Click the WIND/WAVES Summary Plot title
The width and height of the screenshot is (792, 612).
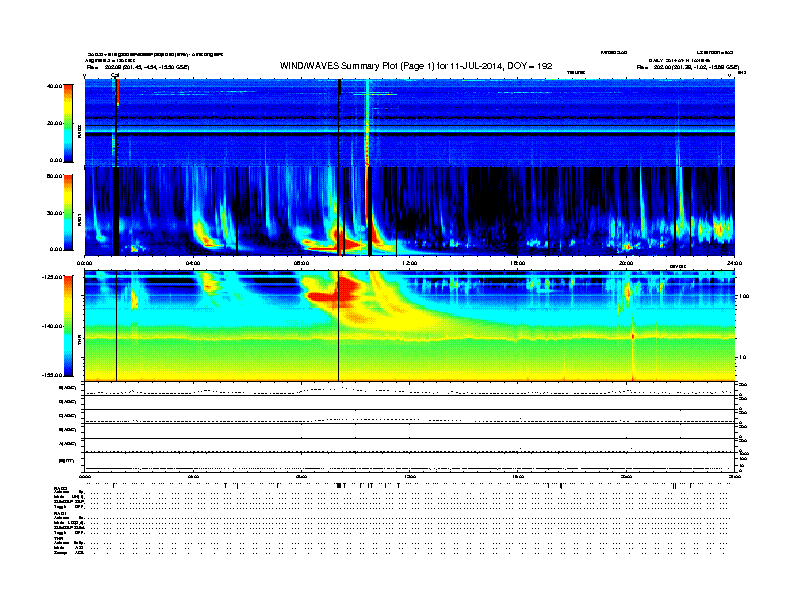(x=416, y=66)
